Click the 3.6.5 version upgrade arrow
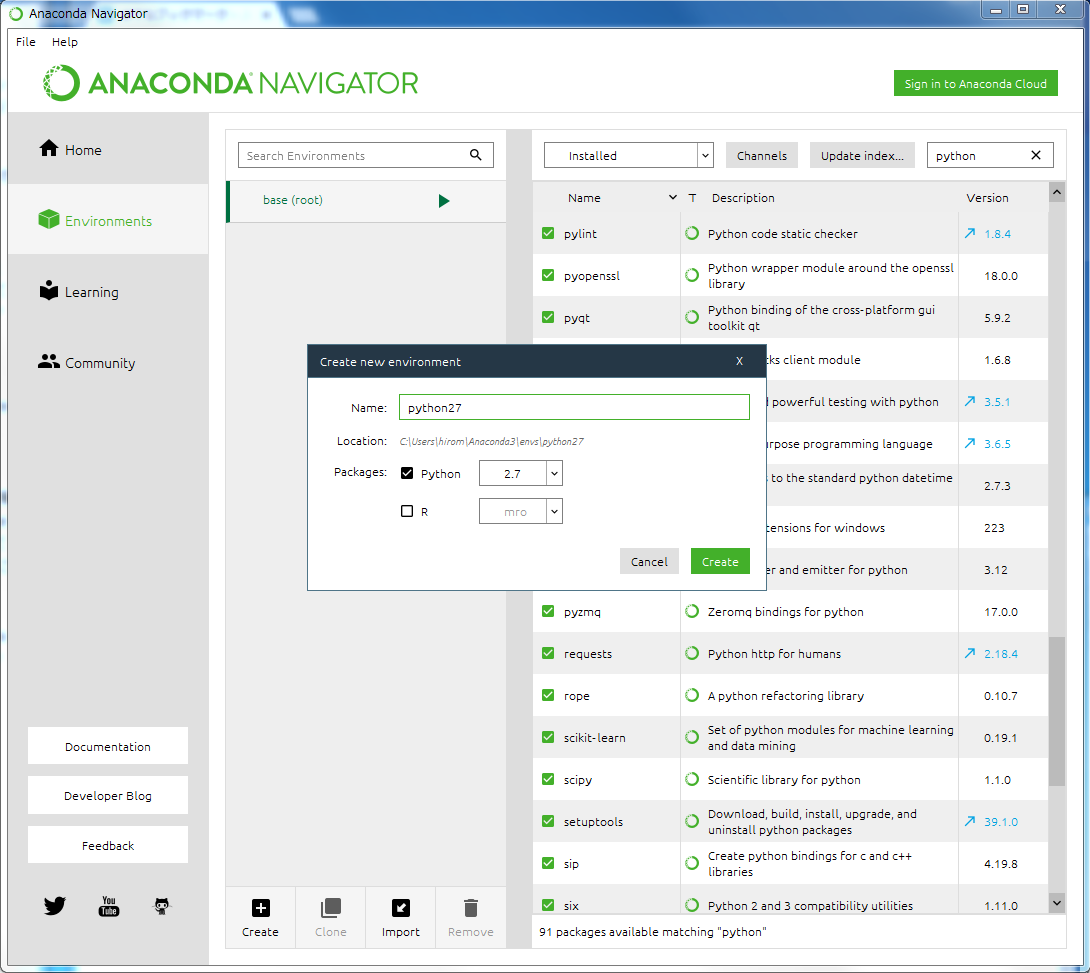This screenshot has width=1090, height=973. pyautogui.click(x=970, y=443)
